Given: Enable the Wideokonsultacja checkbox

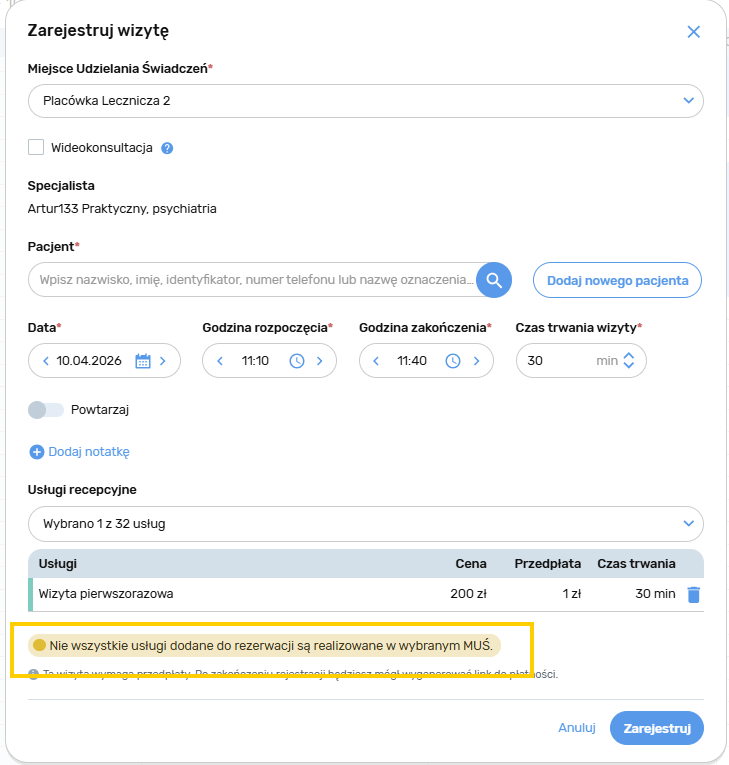Looking at the screenshot, I should [x=36, y=147].
